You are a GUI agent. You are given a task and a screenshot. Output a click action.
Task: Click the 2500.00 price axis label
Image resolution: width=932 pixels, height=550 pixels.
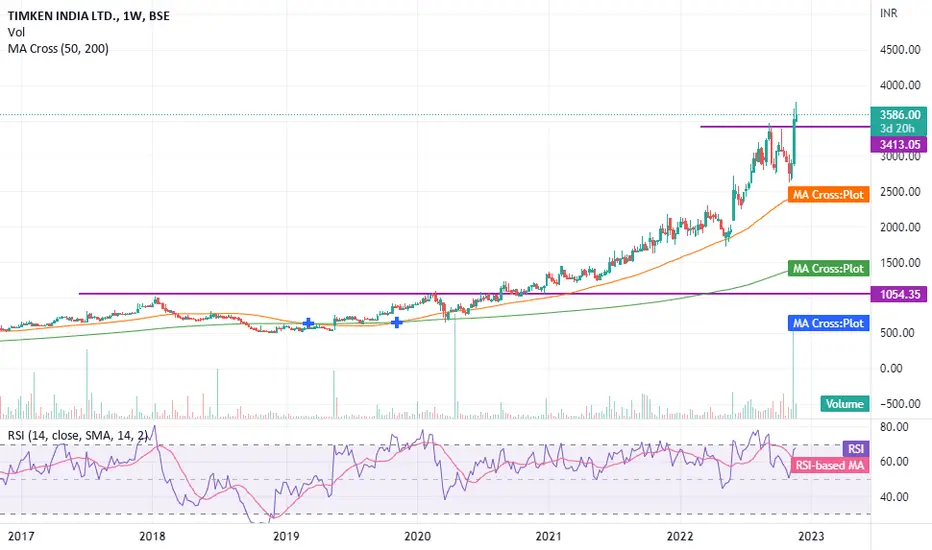pos(900,192)
